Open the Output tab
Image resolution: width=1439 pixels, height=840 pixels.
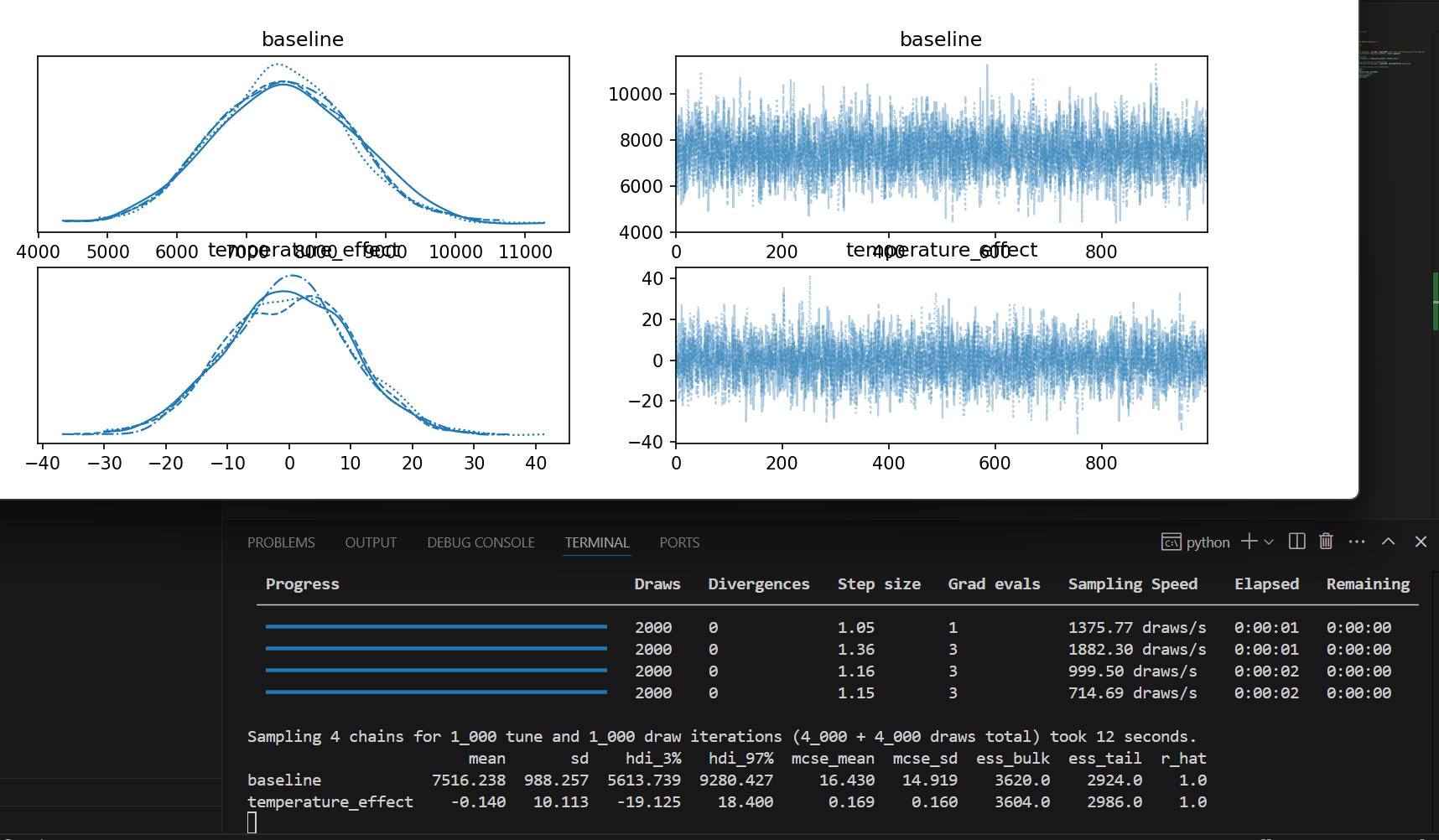click(371, 542)
